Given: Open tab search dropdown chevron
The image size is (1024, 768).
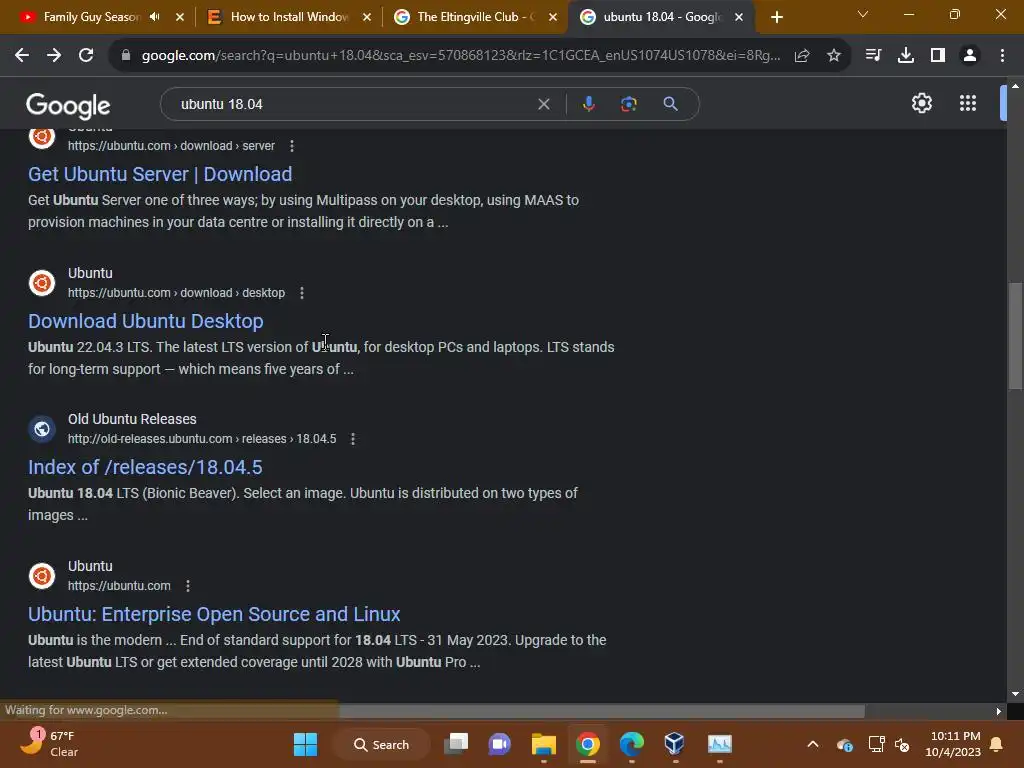Looking at the screenshot, I should coord(863,14).
